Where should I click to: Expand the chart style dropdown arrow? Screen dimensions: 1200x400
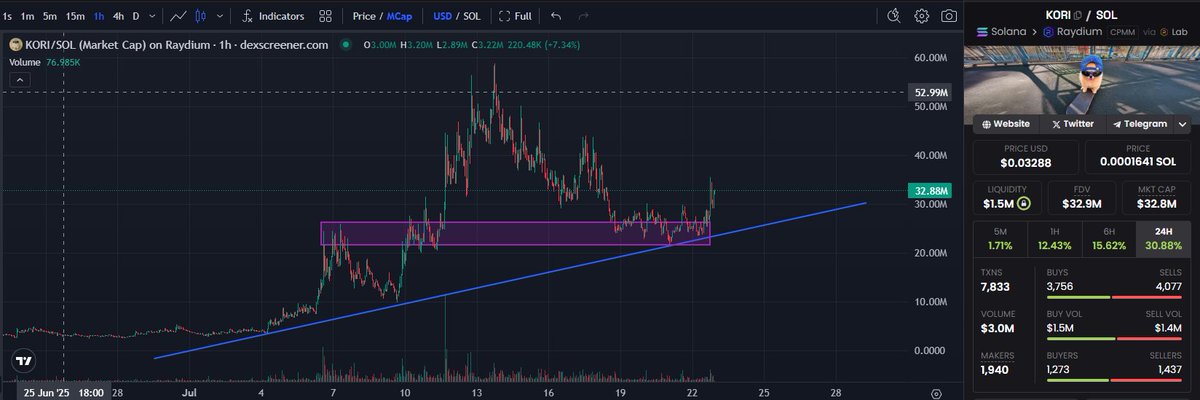pos(219,16)
